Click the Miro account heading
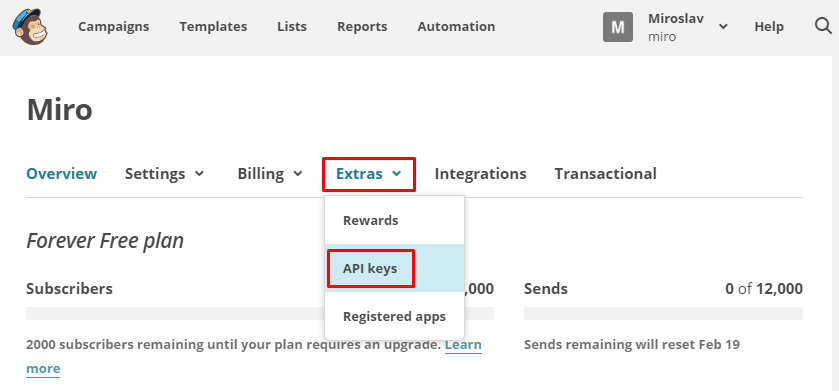This screenshot has width=839, height=391. [x=59, y=110]
